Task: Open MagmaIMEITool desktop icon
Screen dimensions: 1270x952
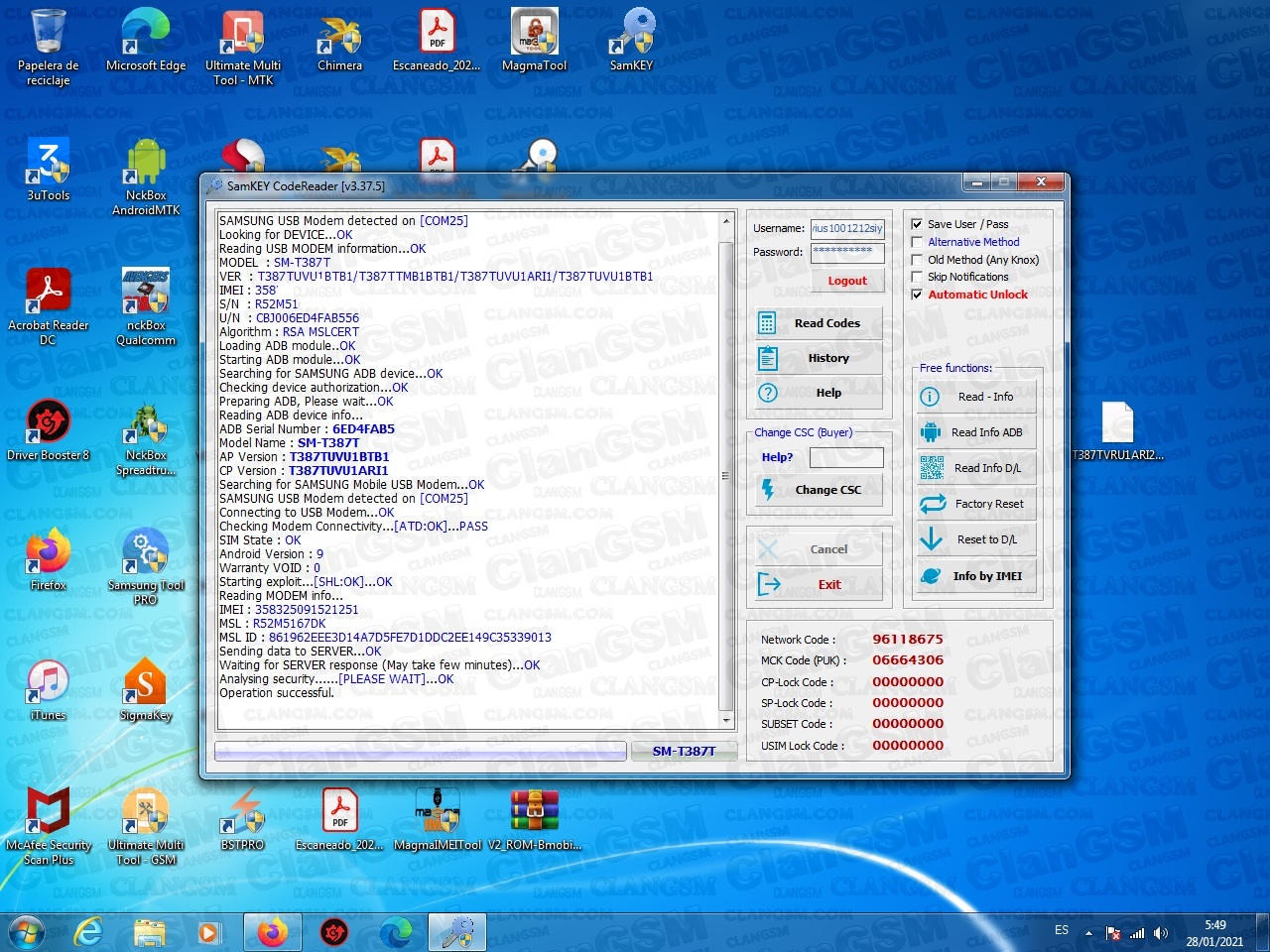Action: 438,819
